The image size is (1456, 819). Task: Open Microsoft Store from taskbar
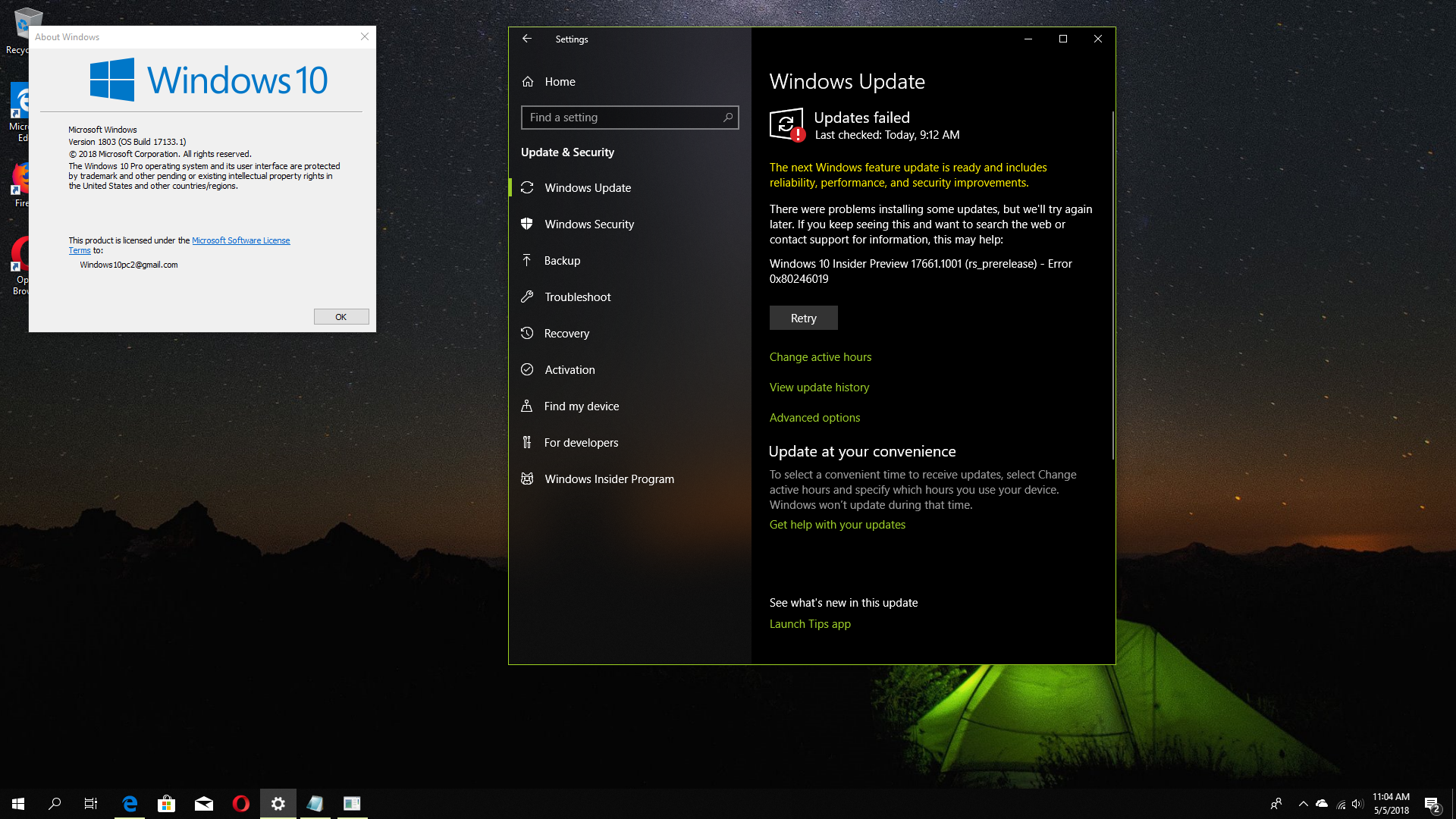pos(166,804)
